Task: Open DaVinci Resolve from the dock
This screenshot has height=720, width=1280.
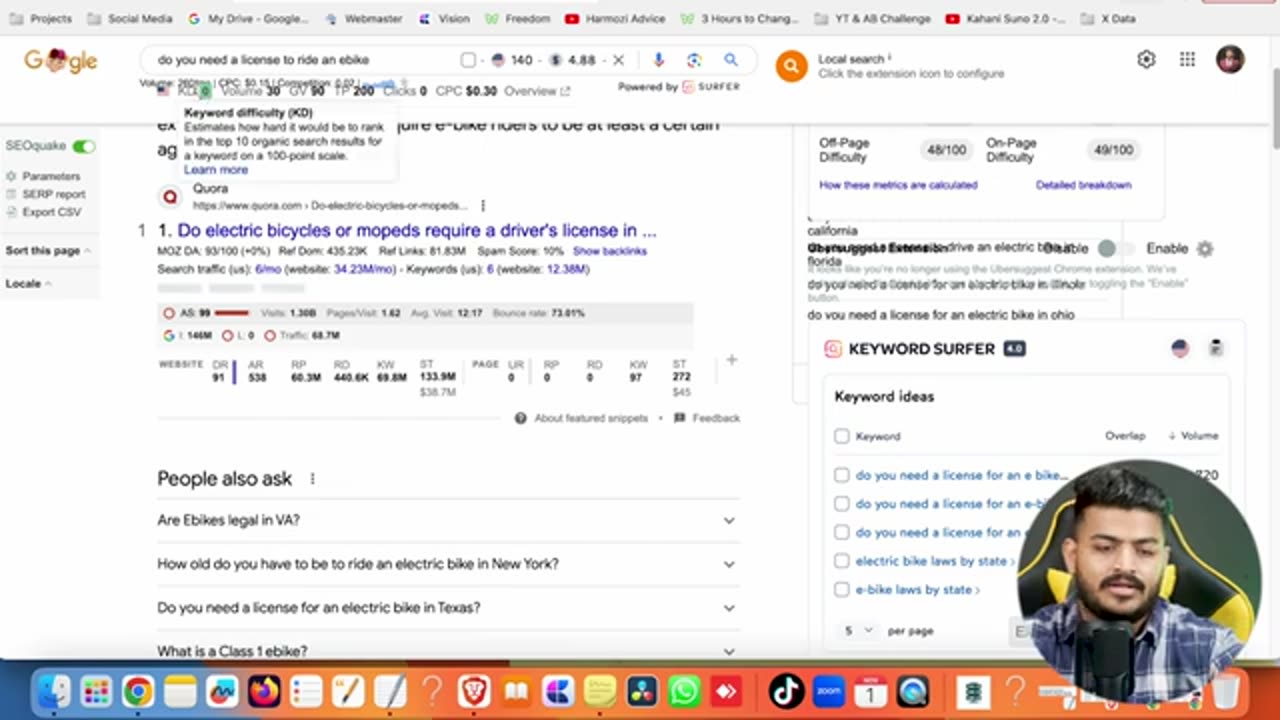Action: coord(642,691)
